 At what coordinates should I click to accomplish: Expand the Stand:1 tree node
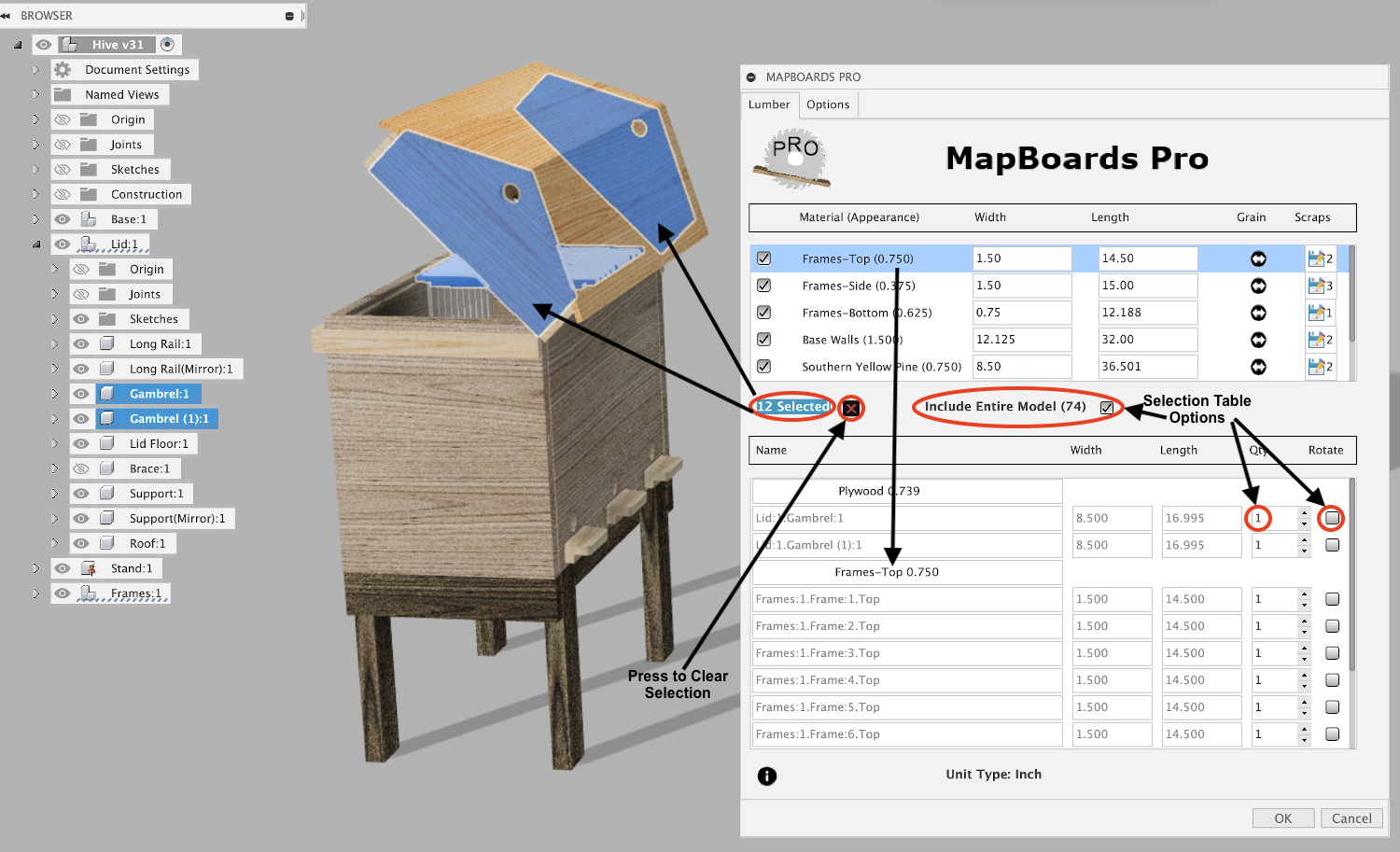[x=35, y=568]
